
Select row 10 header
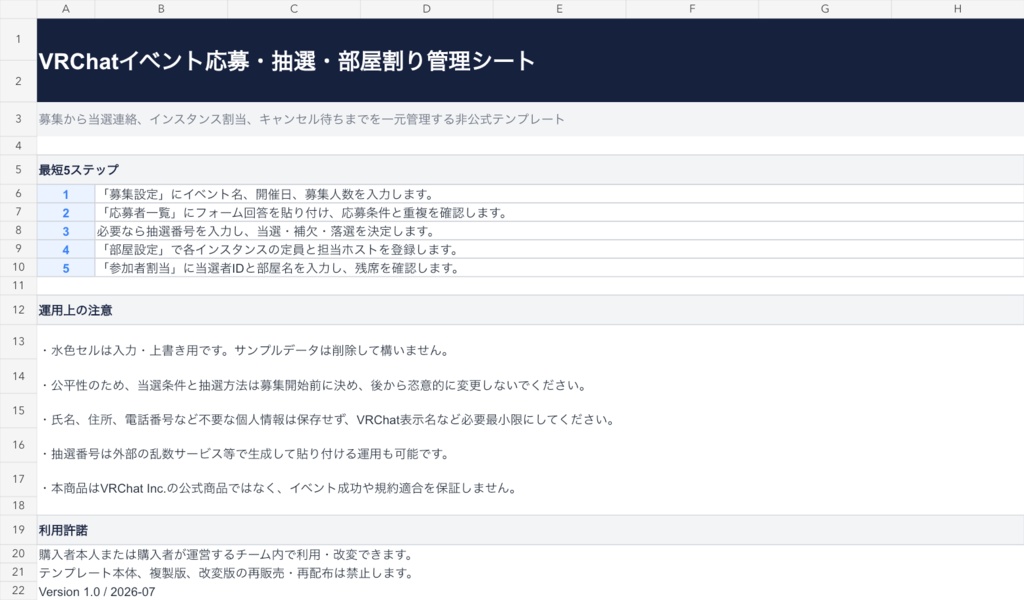[x=18, y=267]
